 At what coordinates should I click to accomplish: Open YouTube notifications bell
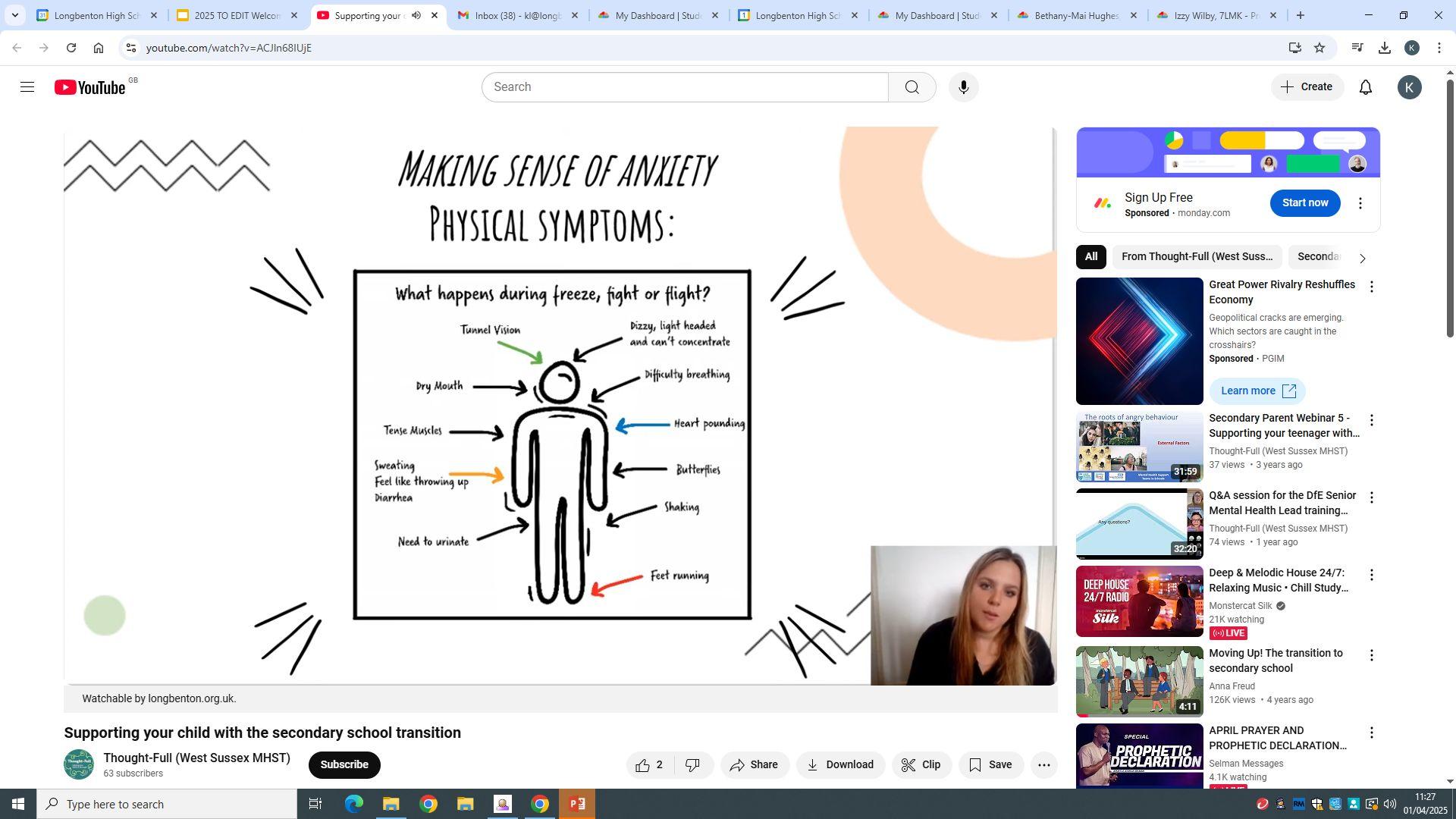(1365, 87)
